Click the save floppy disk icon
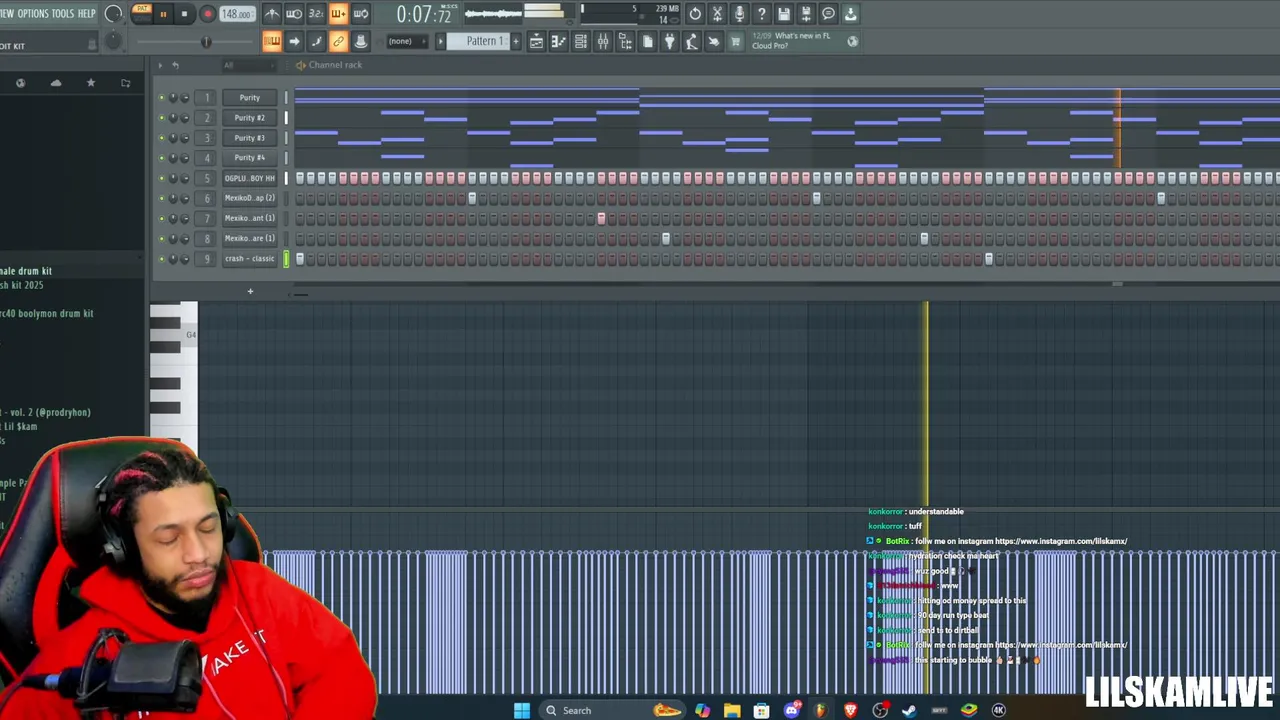The image size is (1280, 720). point(784,14)
